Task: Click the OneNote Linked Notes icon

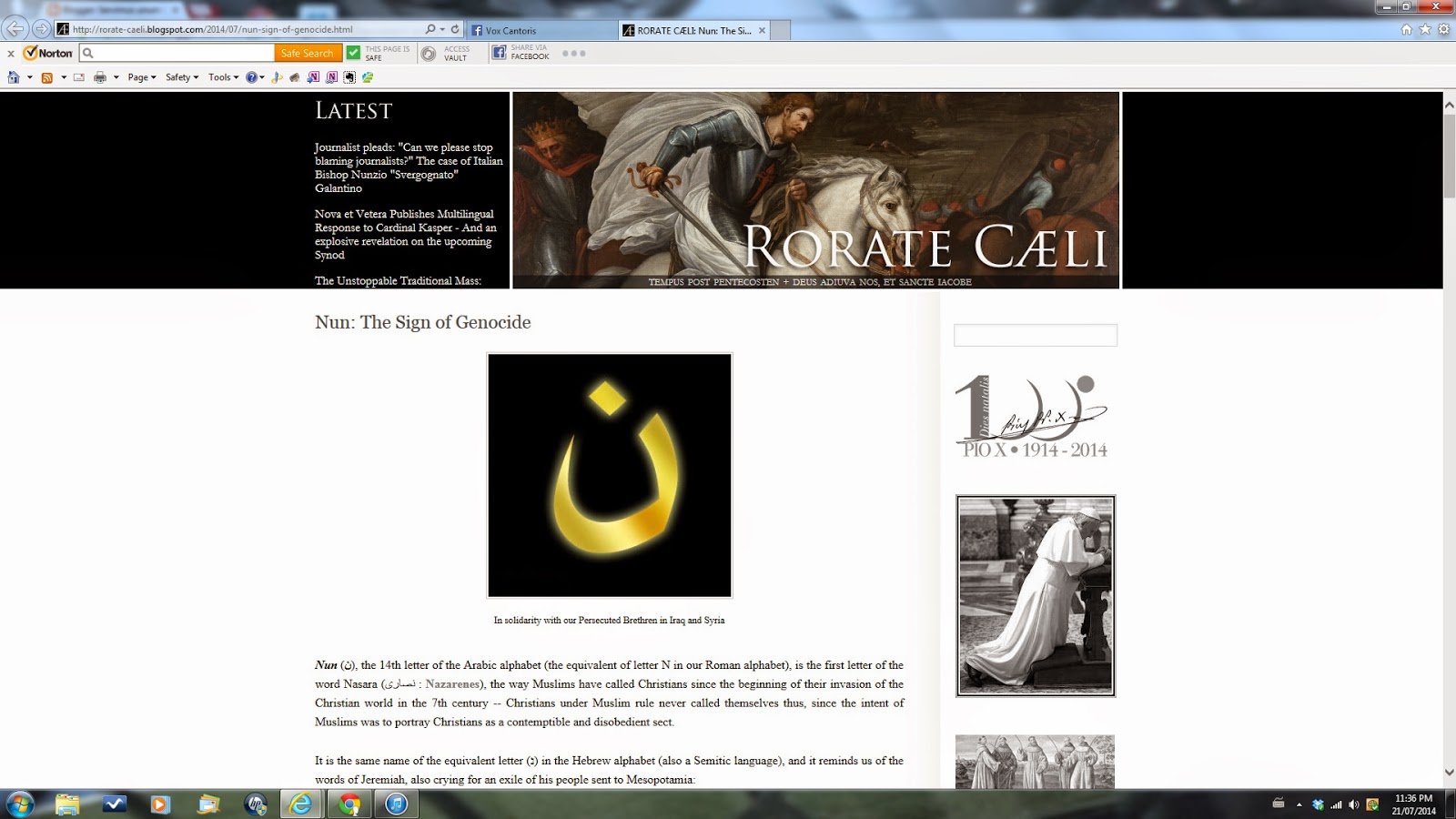Action: [331, 77]
